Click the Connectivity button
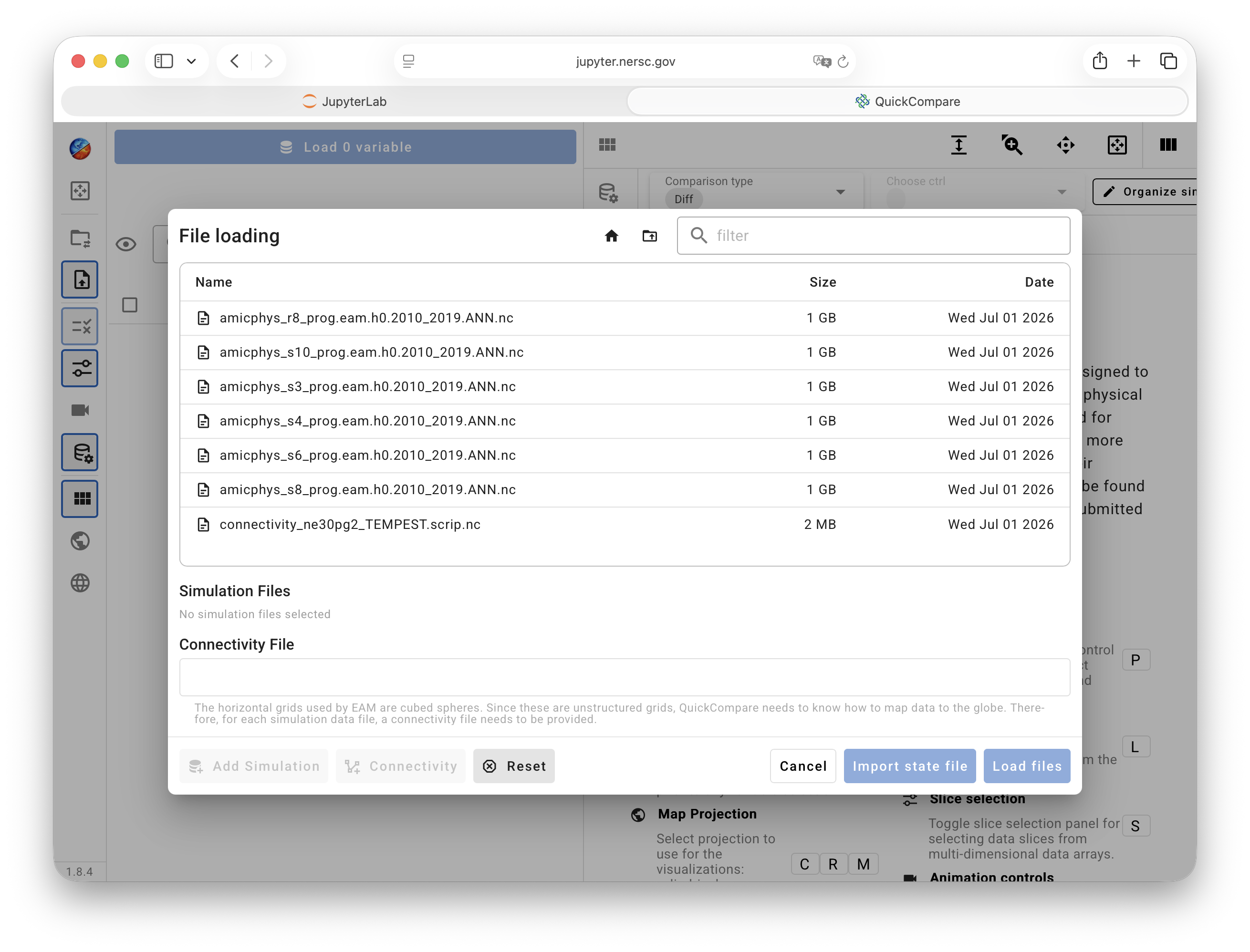This screenshot has height=952, width=1250. [401, 766]
